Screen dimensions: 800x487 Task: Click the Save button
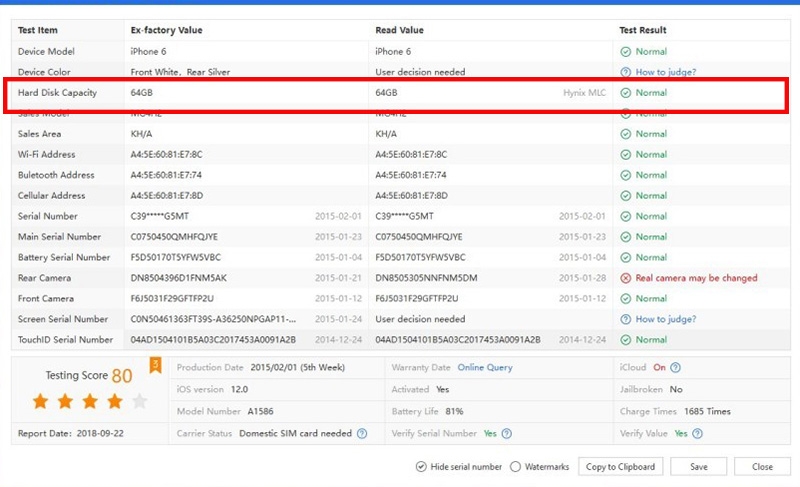(x=698, y=467)
